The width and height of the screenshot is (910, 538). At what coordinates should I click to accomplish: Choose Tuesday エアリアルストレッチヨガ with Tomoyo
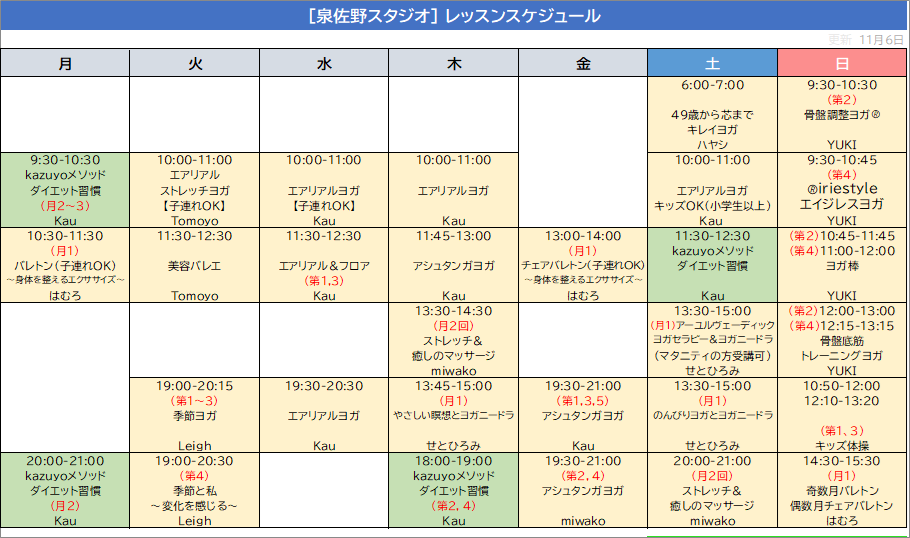coord(195,190)
